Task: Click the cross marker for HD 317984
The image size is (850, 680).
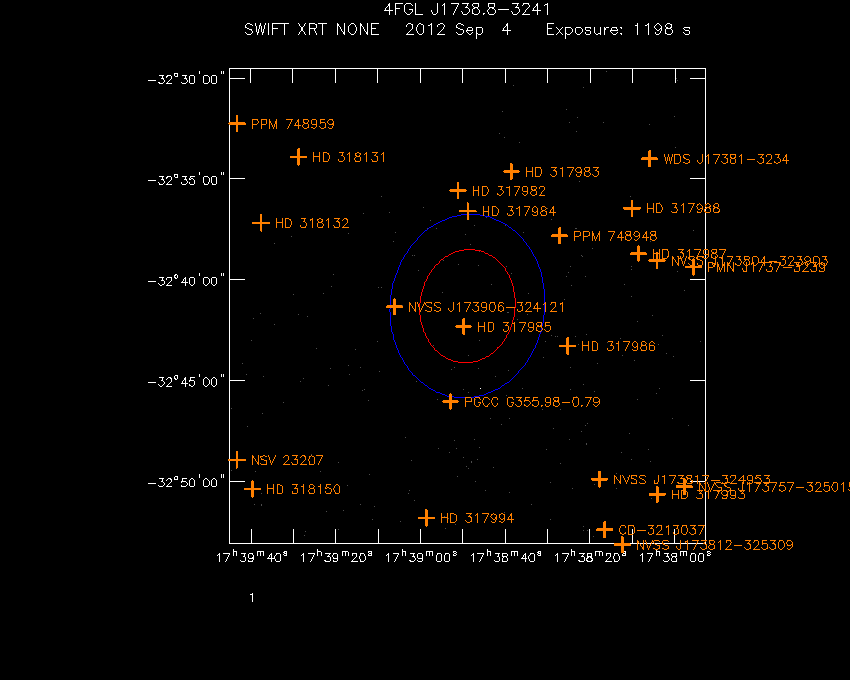Action: coord(468,211)
